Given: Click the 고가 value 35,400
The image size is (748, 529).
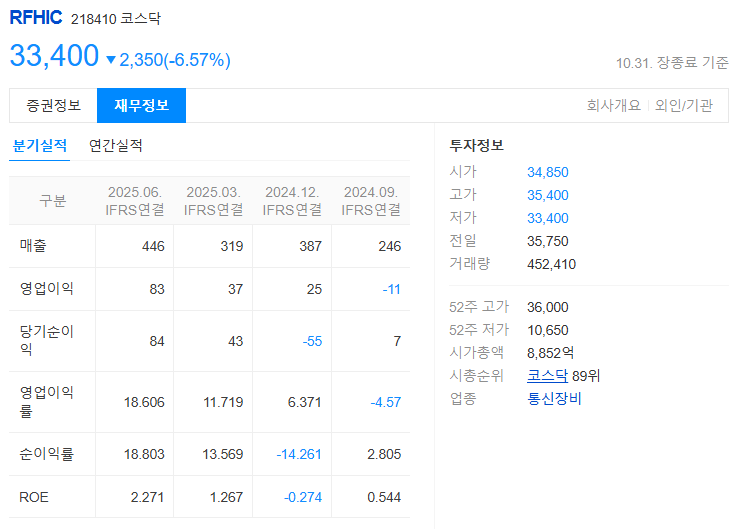Looking at the screenshot, I should click(548, 195).
